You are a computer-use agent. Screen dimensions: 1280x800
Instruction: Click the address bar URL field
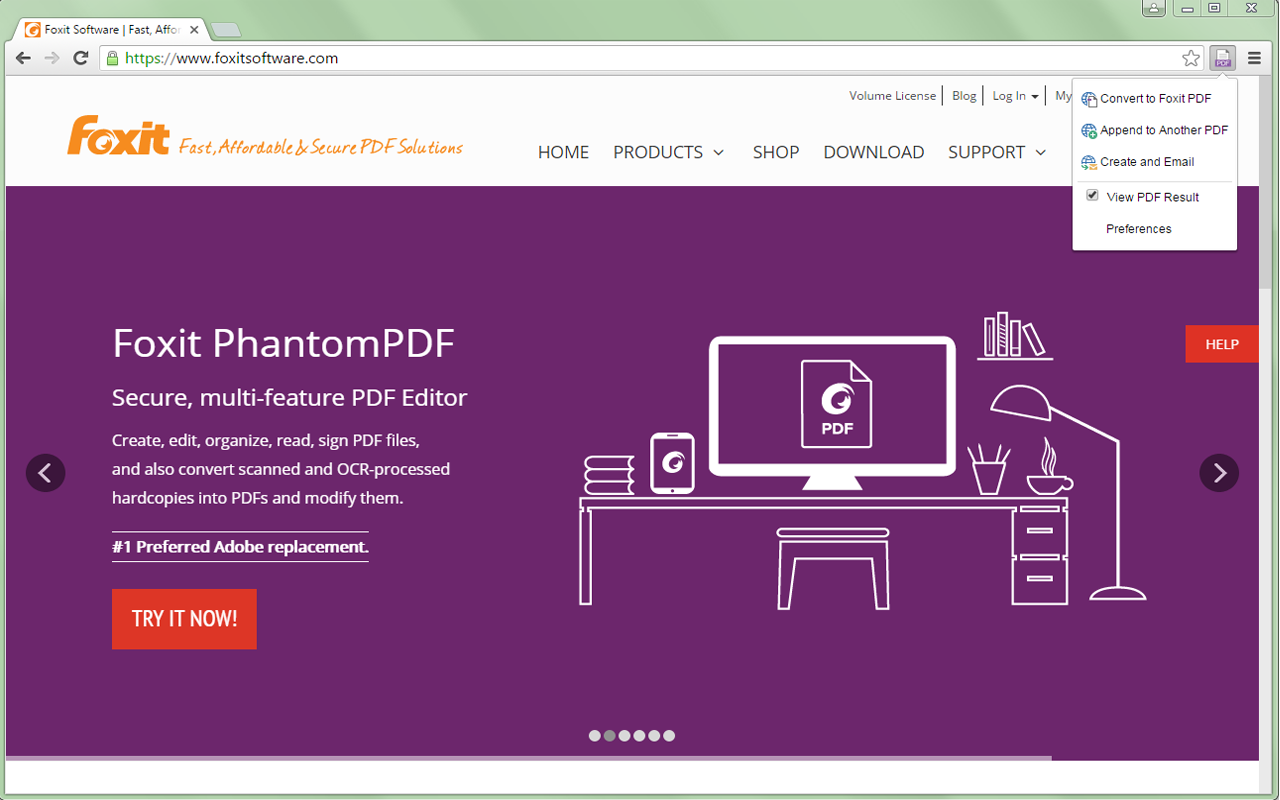coord(640,58)
